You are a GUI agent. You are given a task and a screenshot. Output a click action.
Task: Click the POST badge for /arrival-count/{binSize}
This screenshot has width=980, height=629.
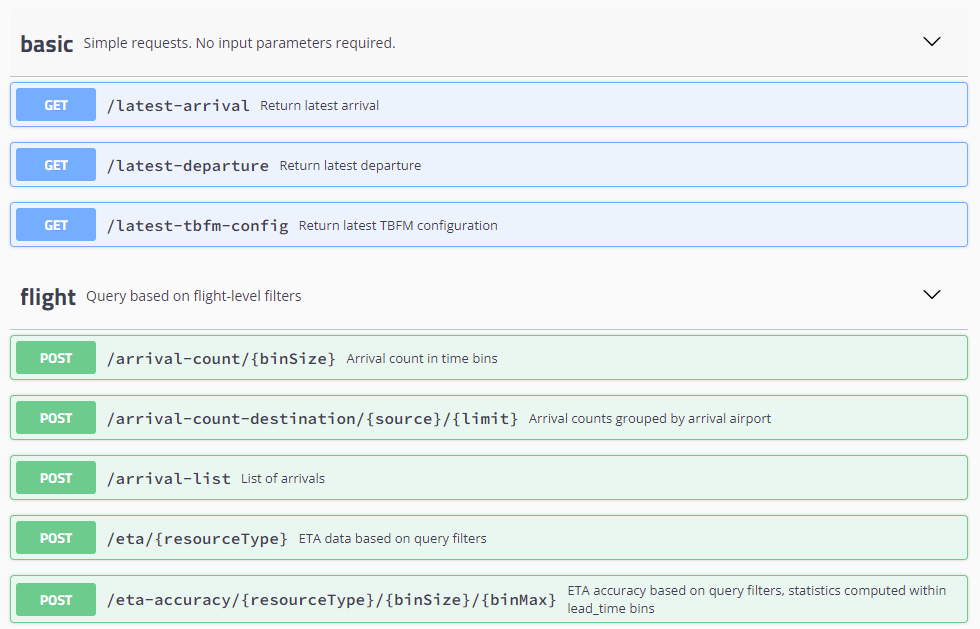(56, 358)
